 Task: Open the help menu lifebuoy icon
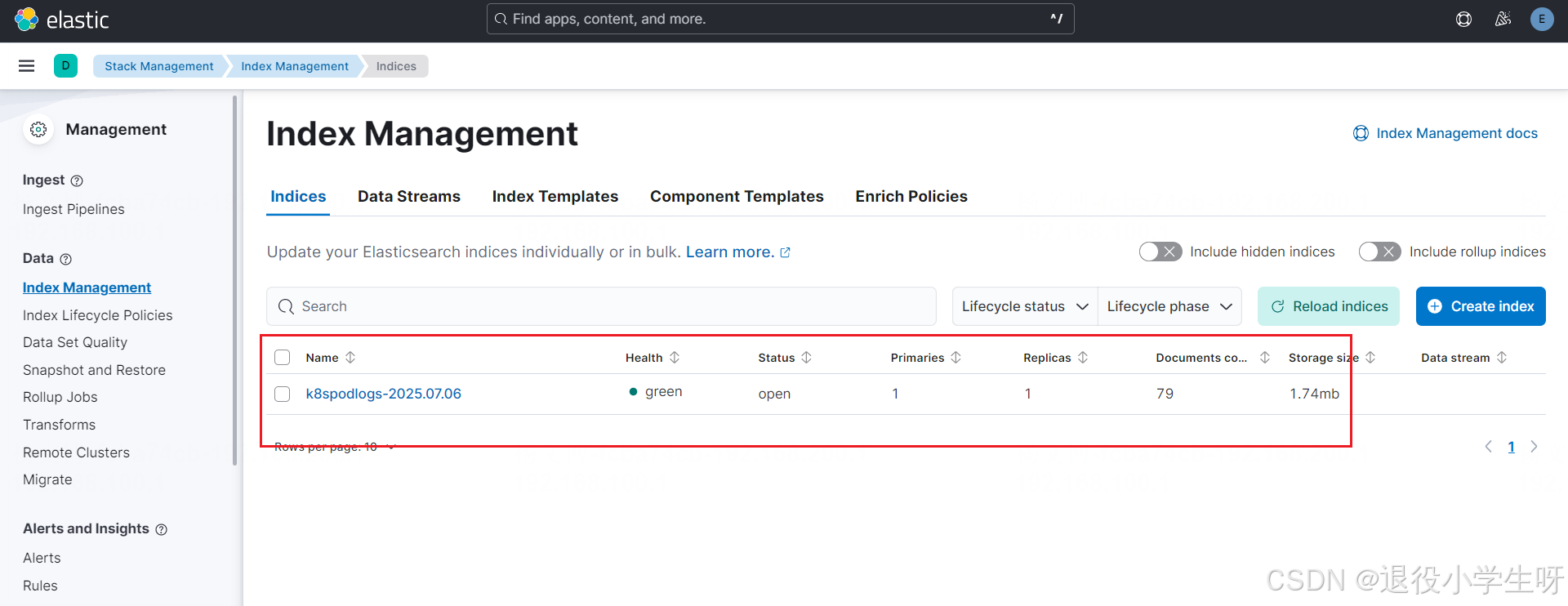pyautogui.click(x=1463, y=19)
